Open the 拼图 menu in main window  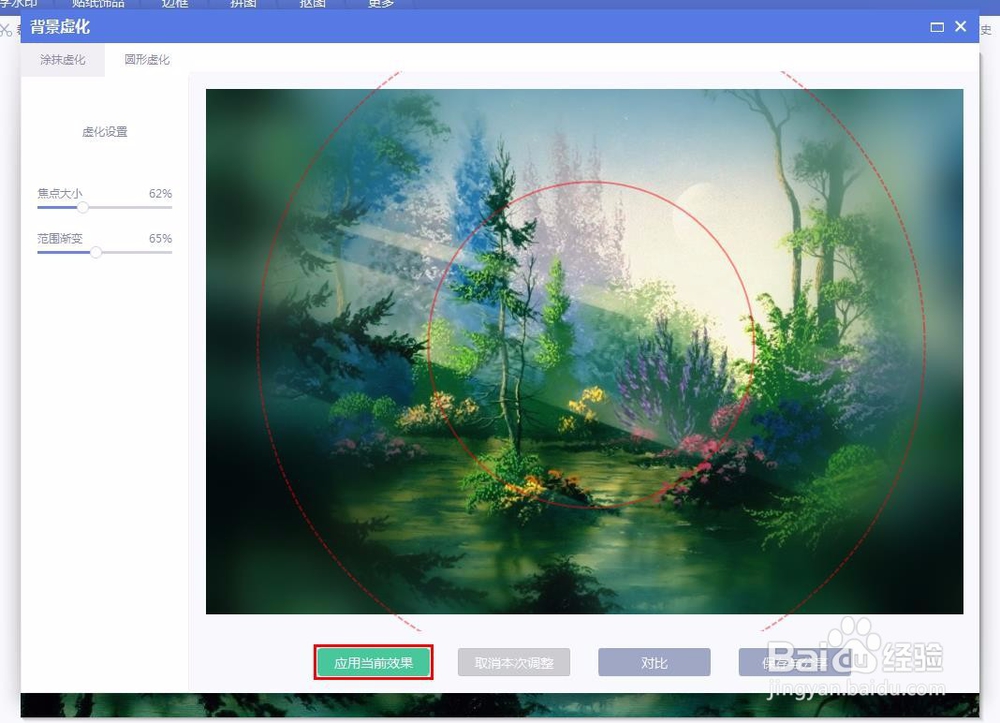pyautogui.click(x=243, y=4)
